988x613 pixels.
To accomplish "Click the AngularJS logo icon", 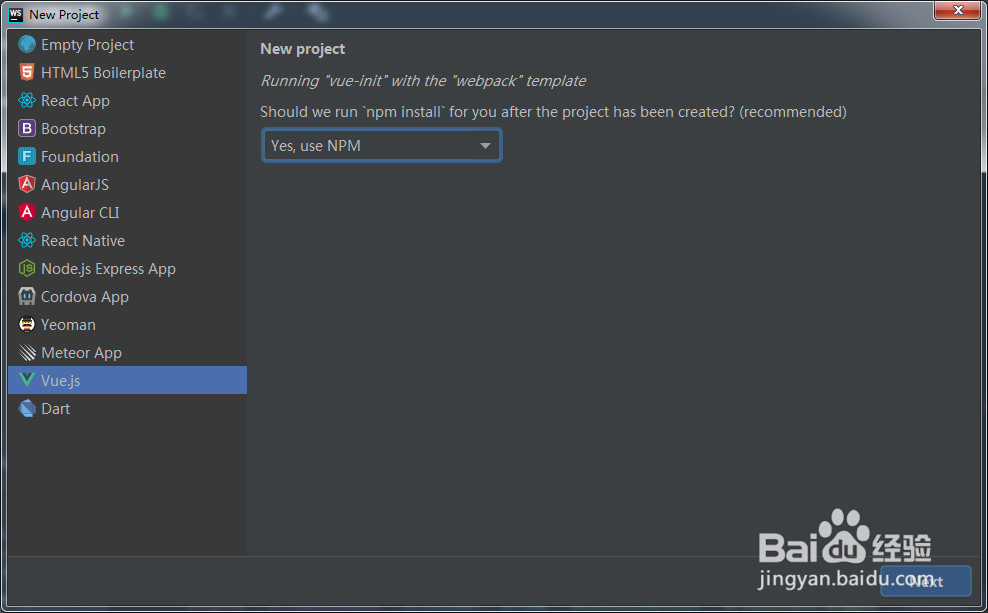I will [27, 185].
